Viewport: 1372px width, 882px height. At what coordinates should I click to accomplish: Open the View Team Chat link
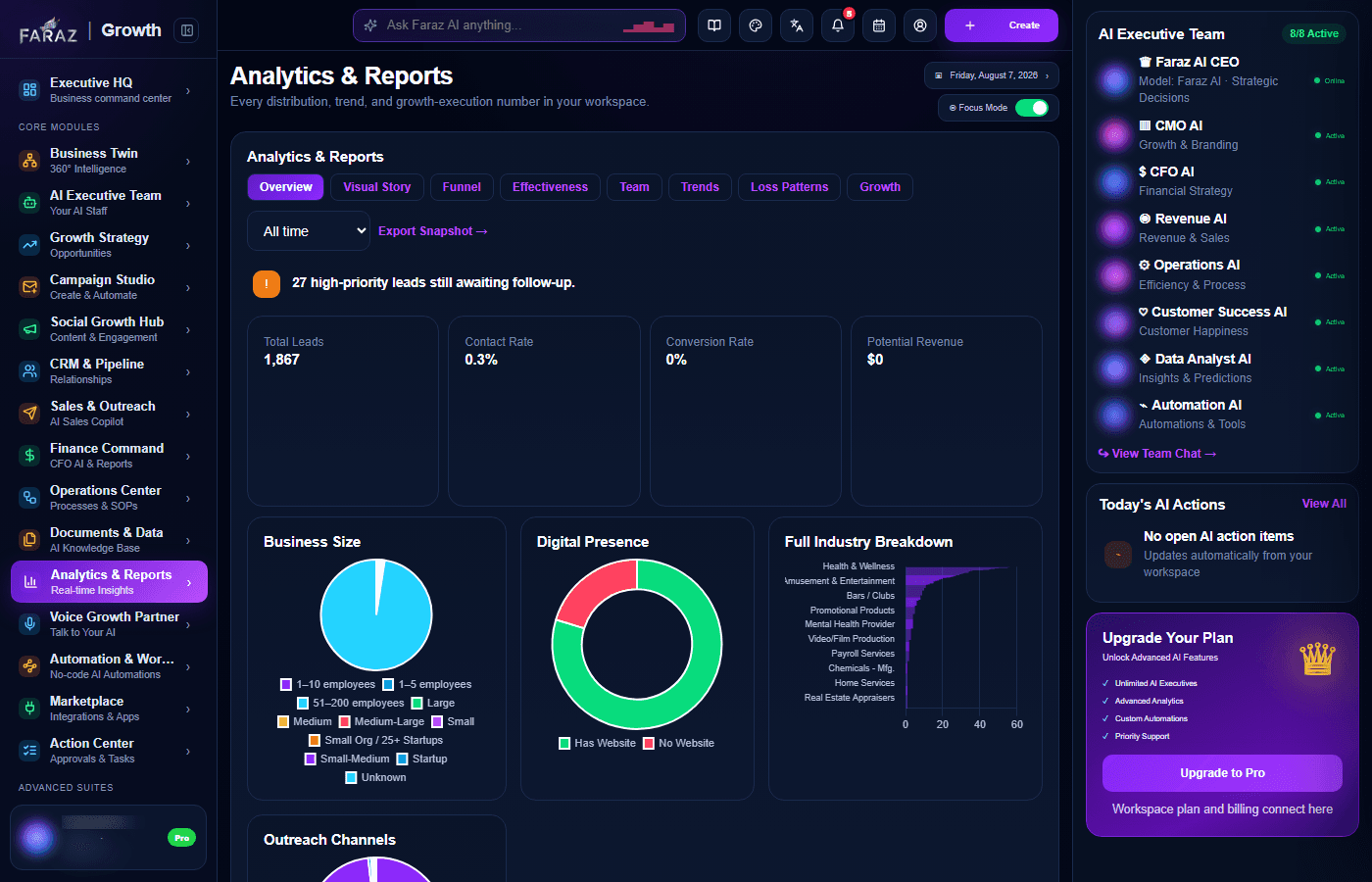(1157, 454)
